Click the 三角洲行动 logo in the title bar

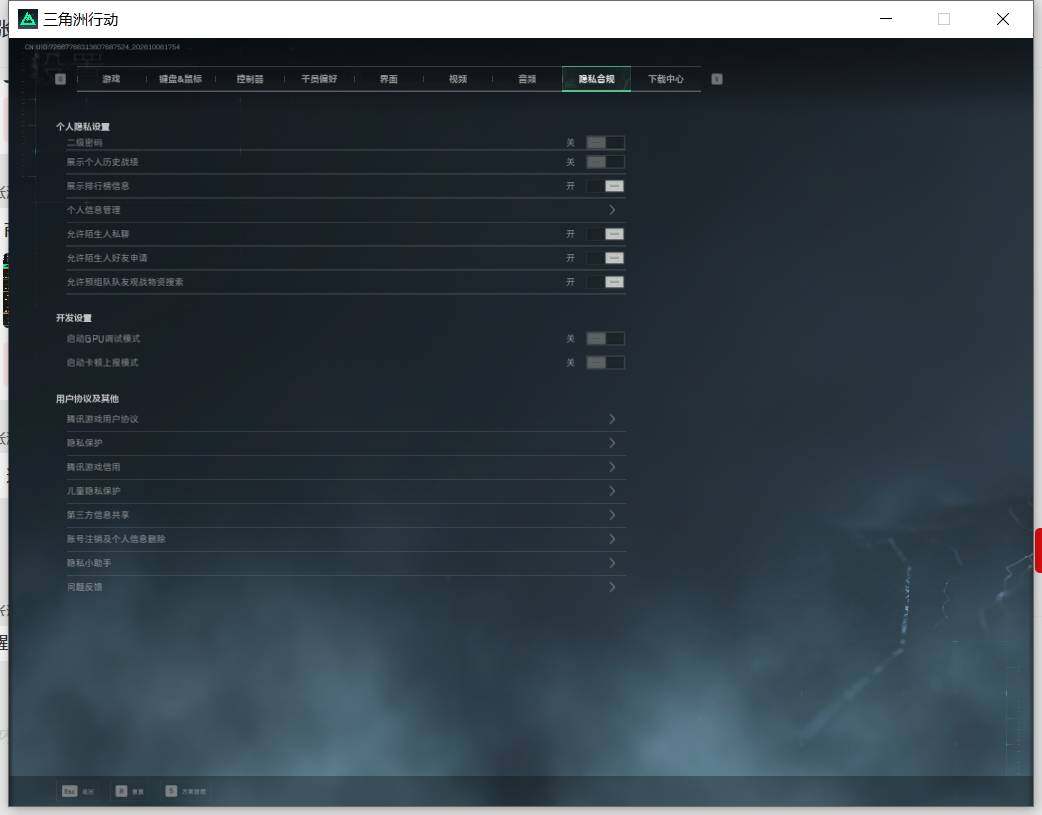tap(28, 19)
